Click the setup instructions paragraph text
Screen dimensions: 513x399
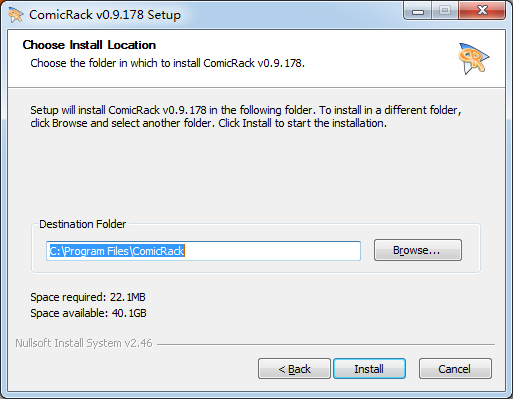pos(246,117)
